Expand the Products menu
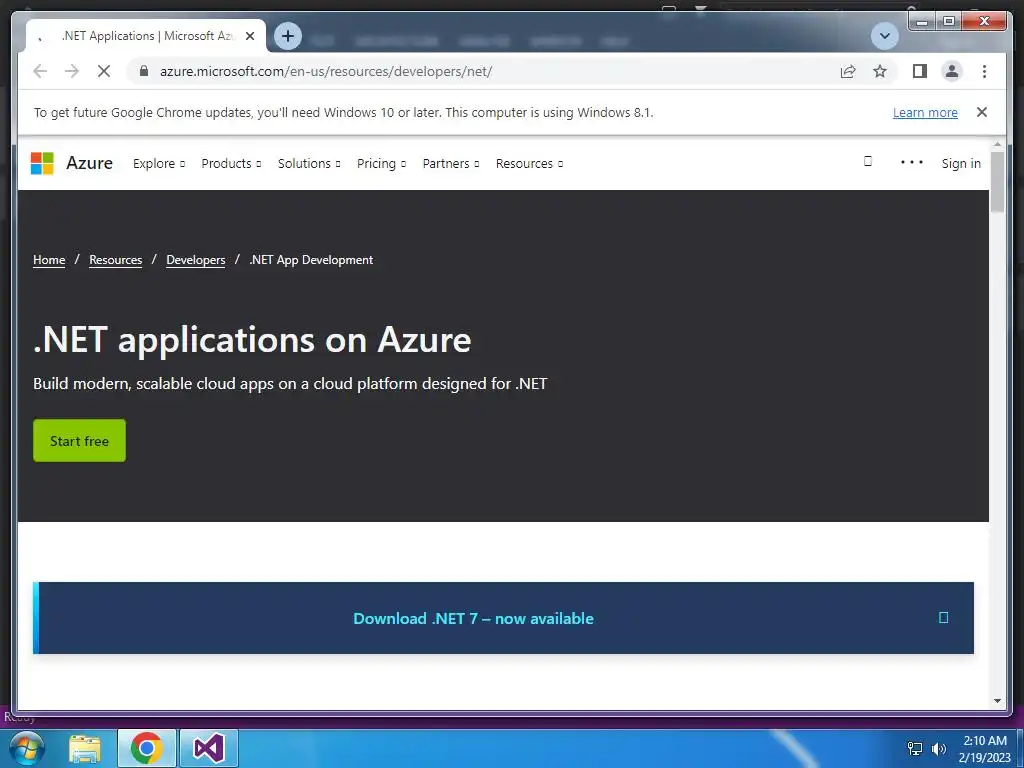The height and width of the screenshot is (768, 1024). pyautogui.click(x=231, y=163)
